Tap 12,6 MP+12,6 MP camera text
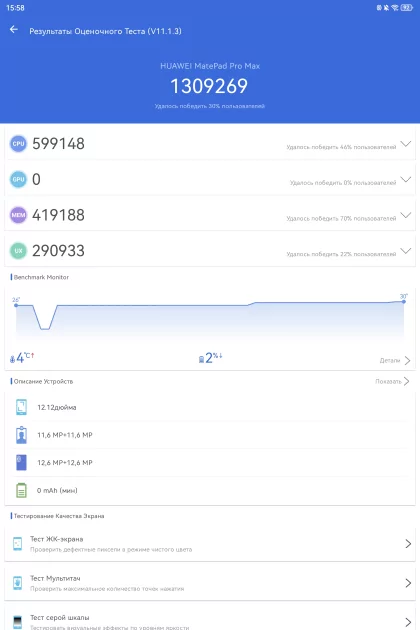 coord(65,463)
